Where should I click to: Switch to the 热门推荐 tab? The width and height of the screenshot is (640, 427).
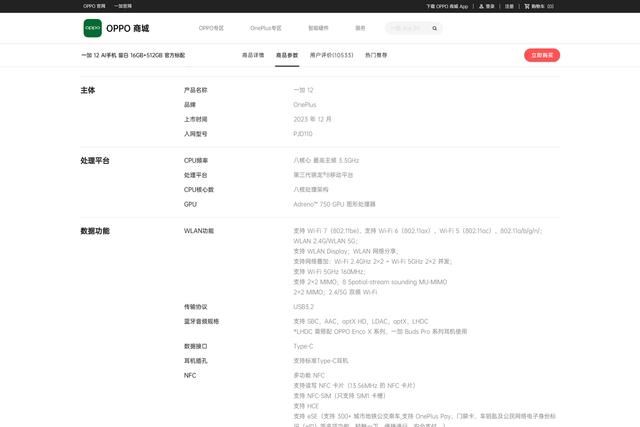pyautogui.click(x=376, y=55)
